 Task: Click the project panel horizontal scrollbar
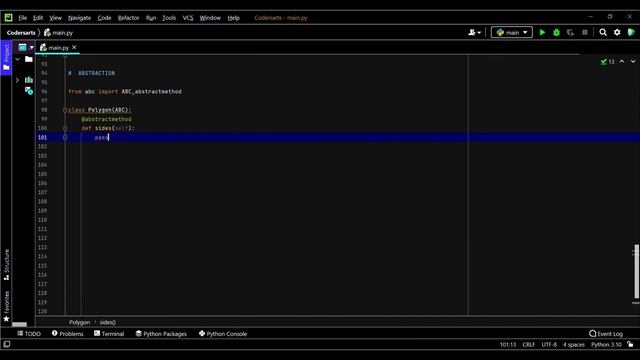point(19,324)
